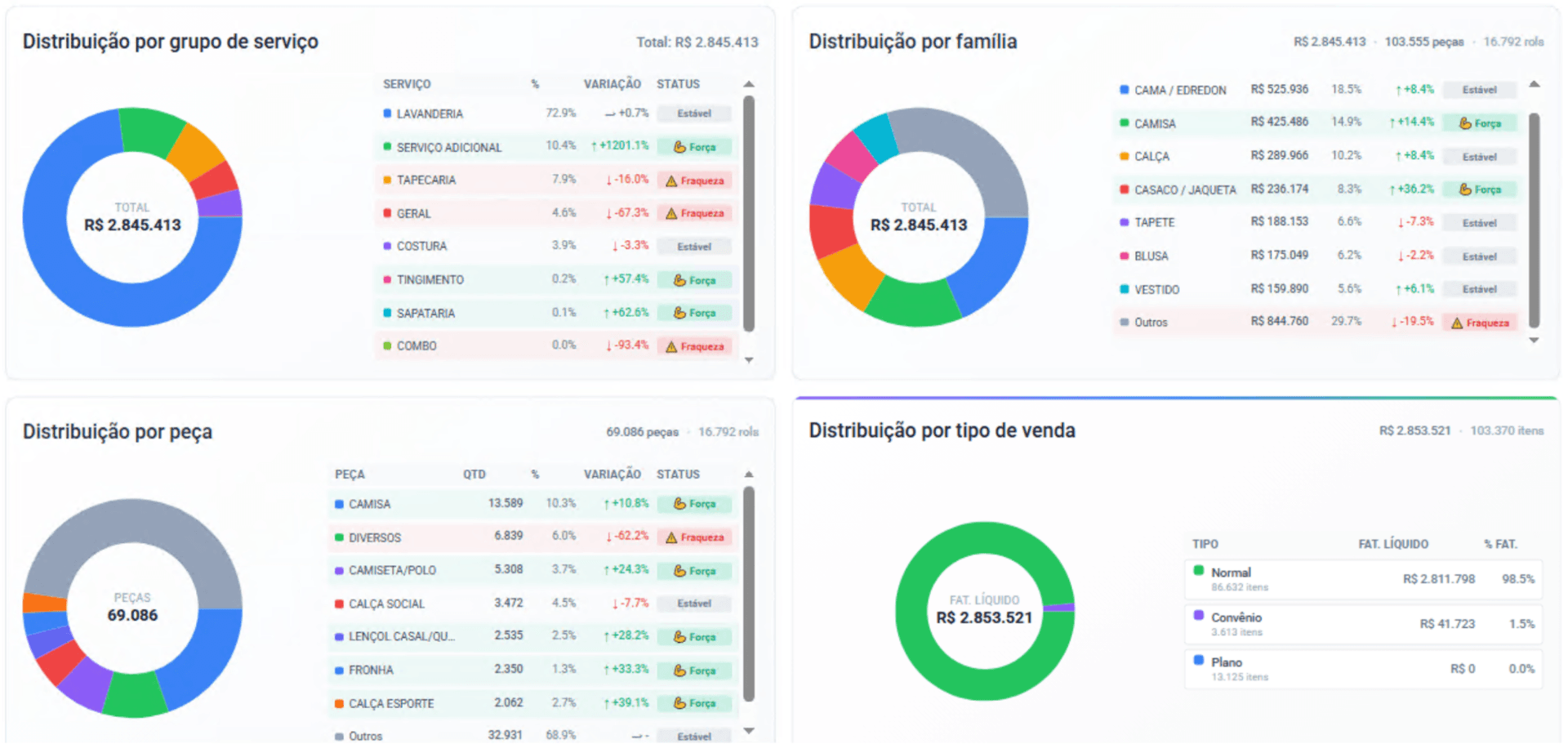Image resolution: width=1568 pixels, height=753 pixels.
Task: Click the VESTIDO Estável badge
Action: click(1480, 289)
